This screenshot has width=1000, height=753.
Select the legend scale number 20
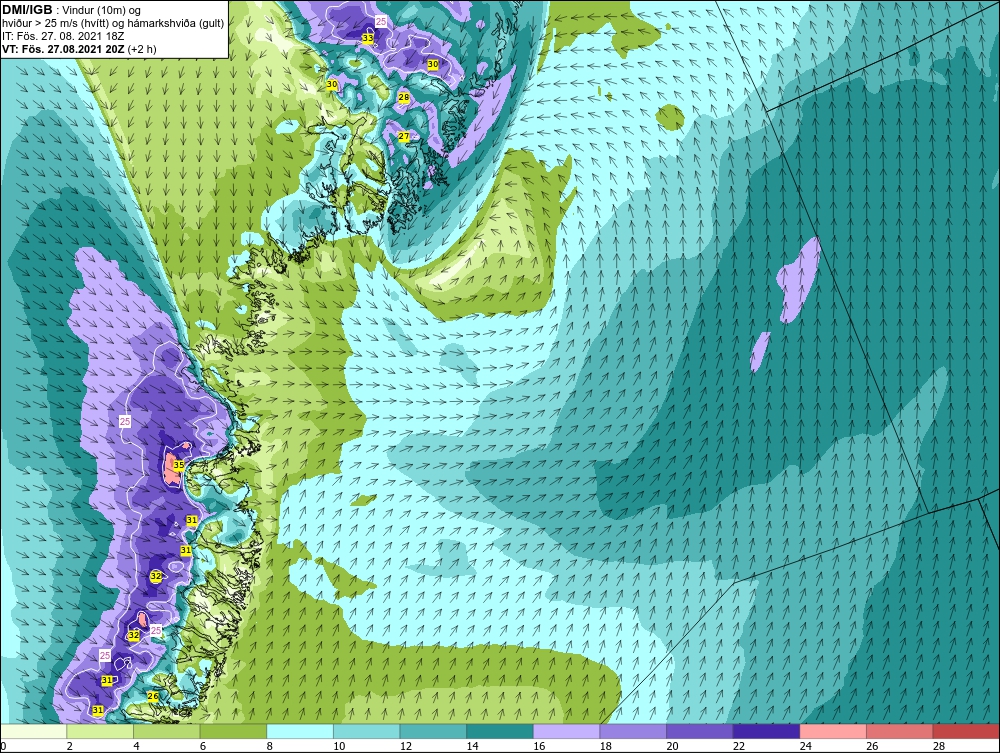click(672, 746)
